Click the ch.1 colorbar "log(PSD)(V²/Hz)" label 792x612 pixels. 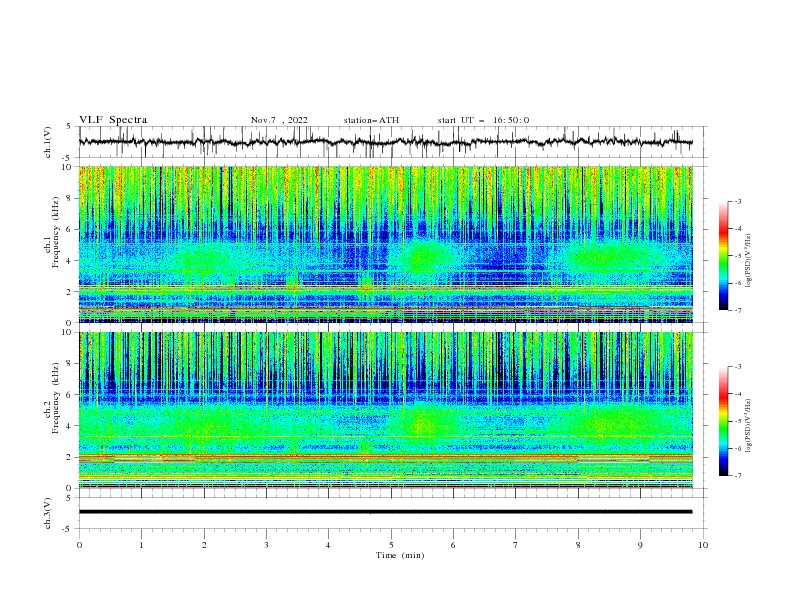748,261
